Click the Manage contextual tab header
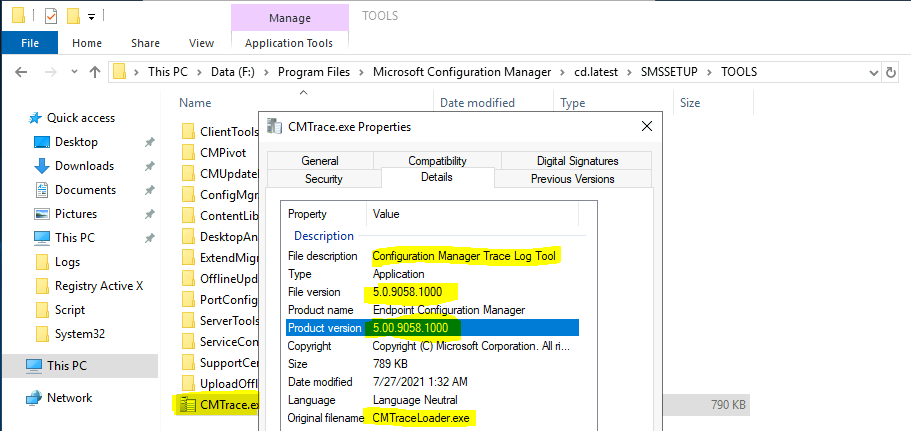Viewport: 911px width, 431px height. (x=289, y=18)
